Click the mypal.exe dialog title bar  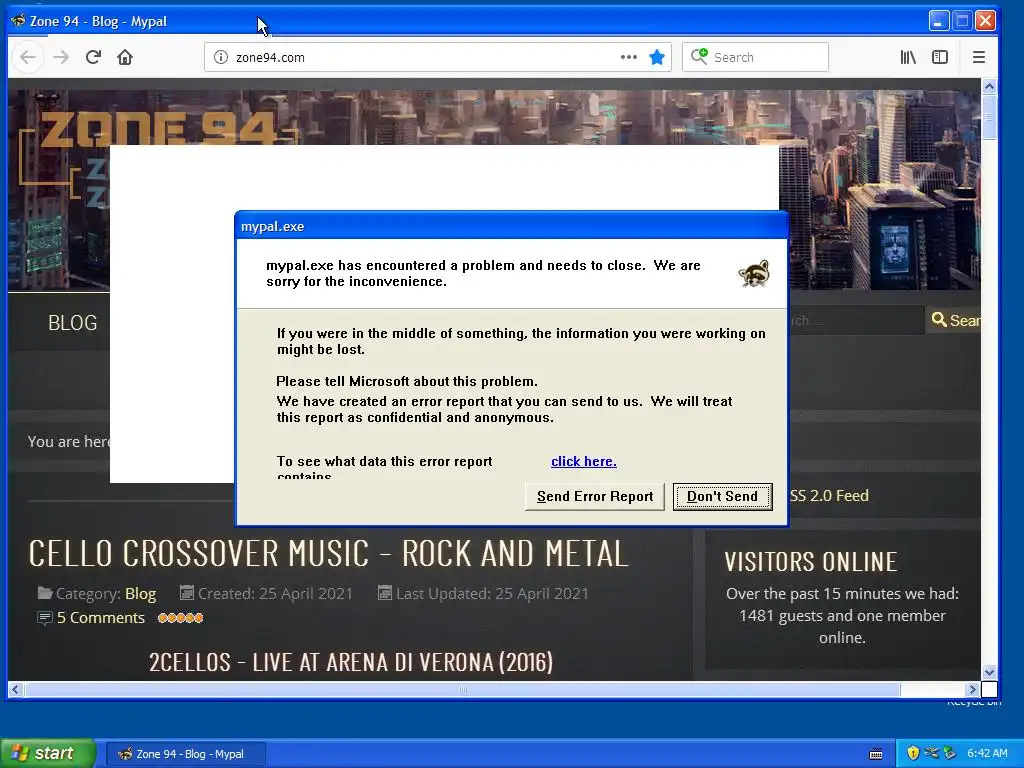tap(511, 226)
